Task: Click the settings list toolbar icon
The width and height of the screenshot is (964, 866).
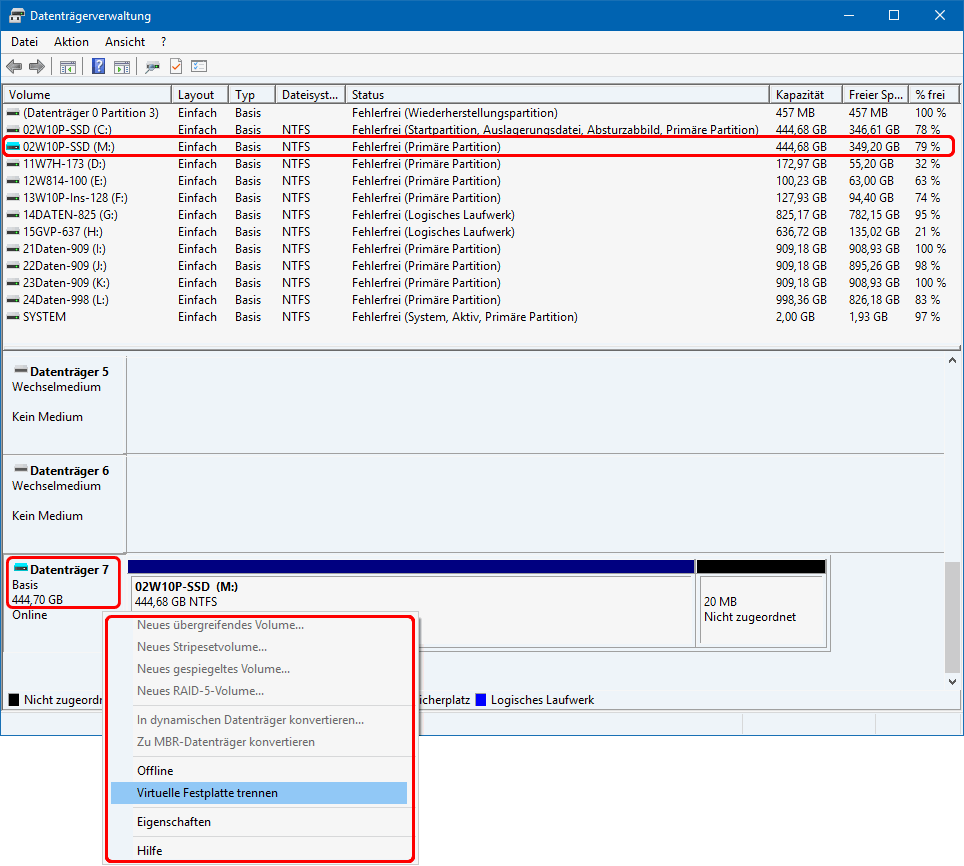Action: point(199,67)
